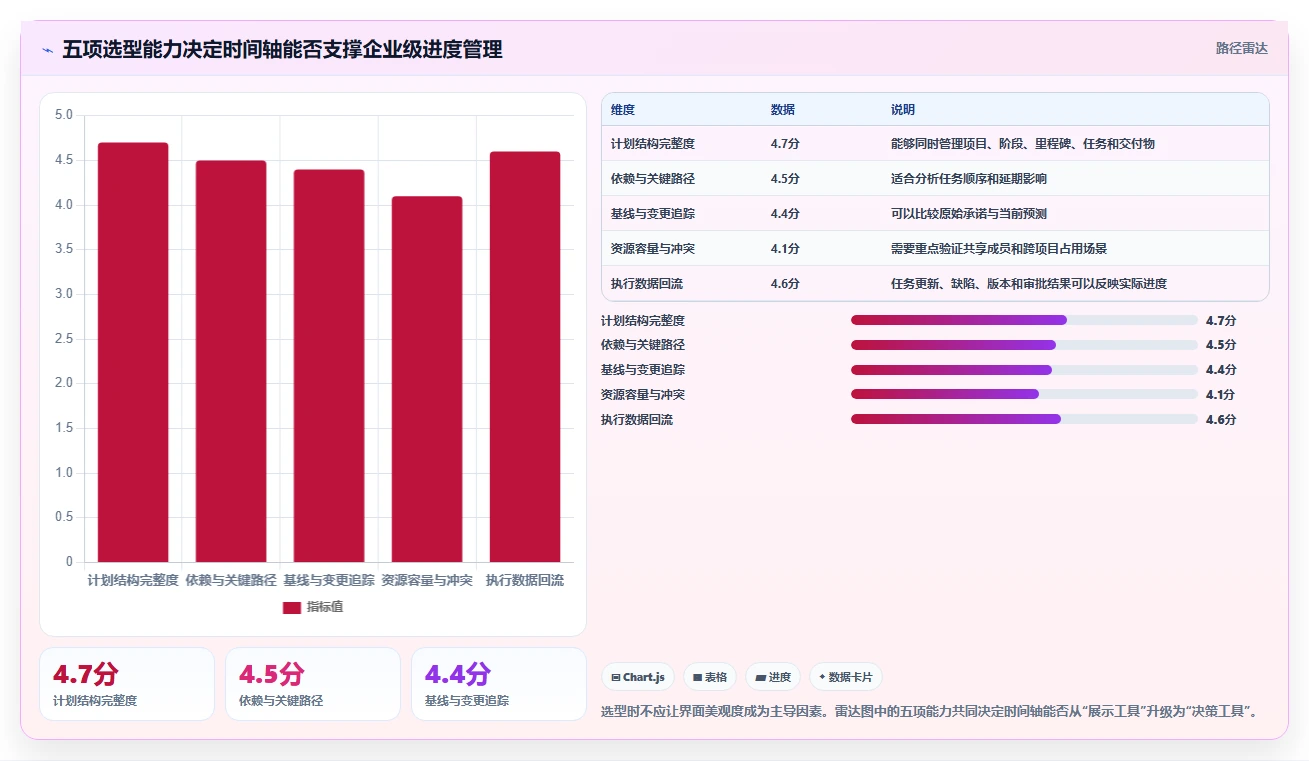Click the chart bar for 执行数据回流
Screen dimensions: 1309x761
coord(525,356)
